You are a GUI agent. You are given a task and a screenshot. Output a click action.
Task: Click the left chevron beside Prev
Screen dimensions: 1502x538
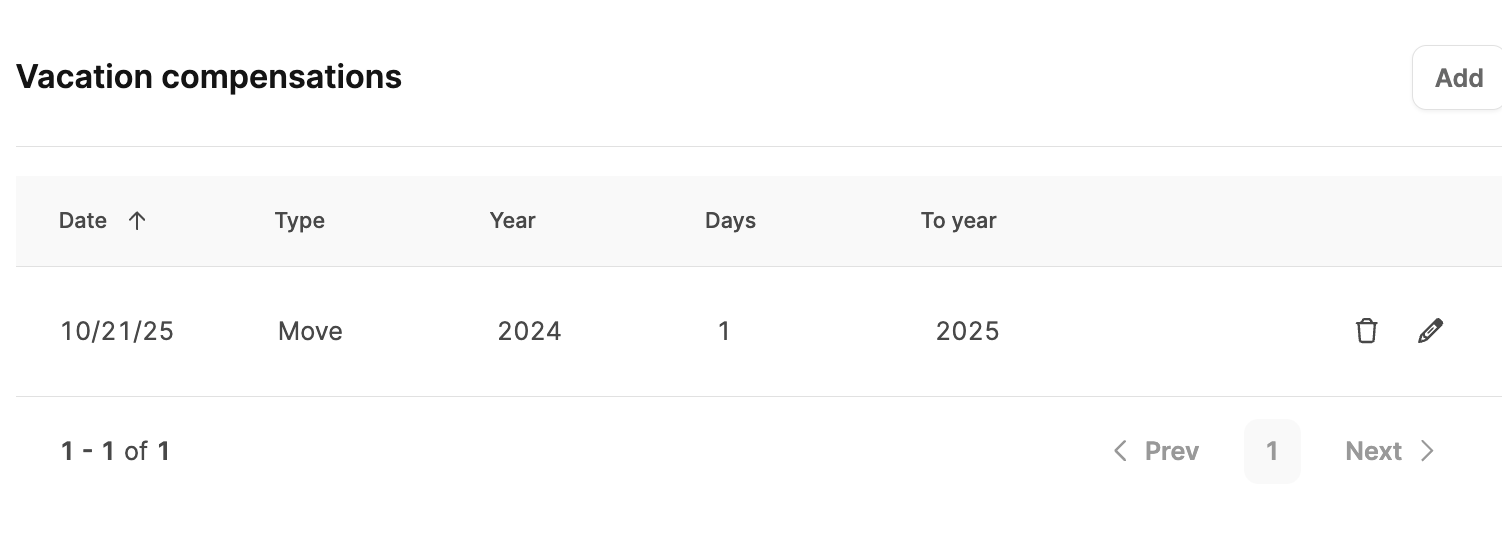click(x=1120, y=451)
